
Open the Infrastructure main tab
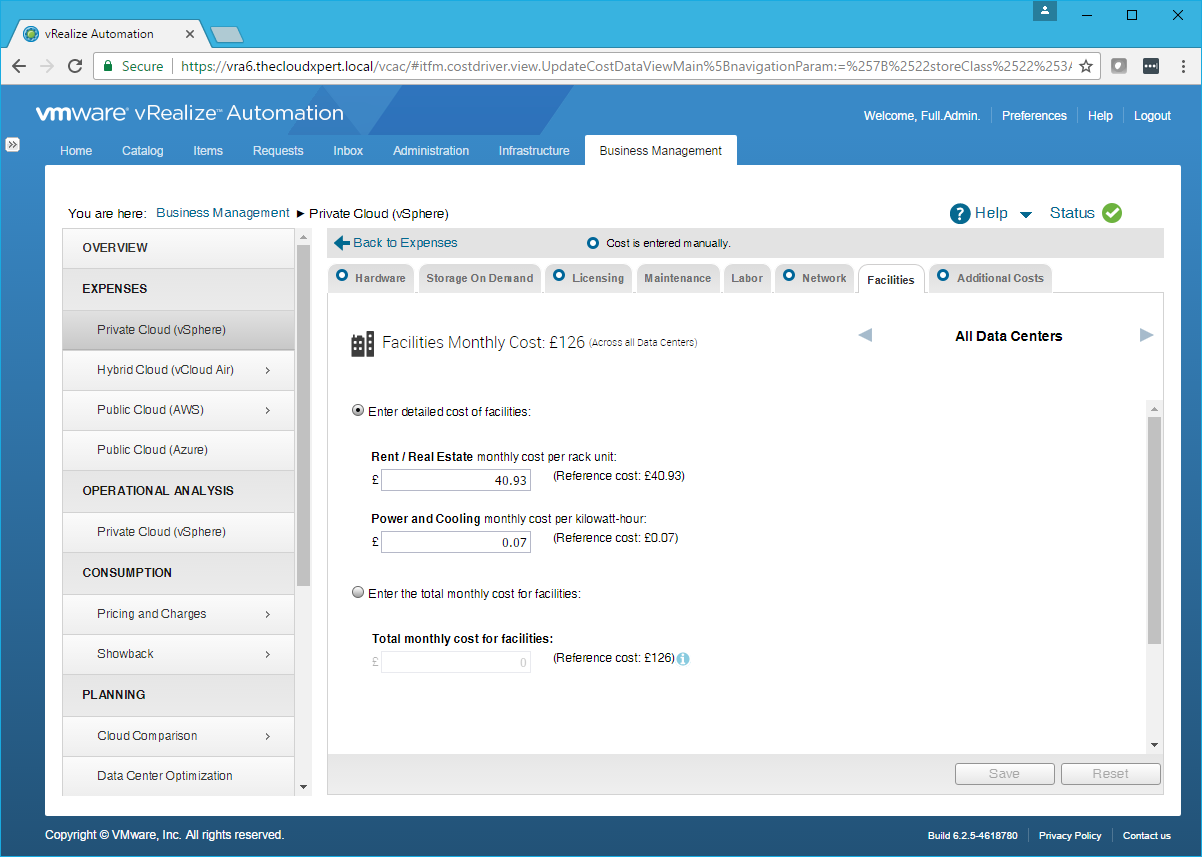coord(534,151)
